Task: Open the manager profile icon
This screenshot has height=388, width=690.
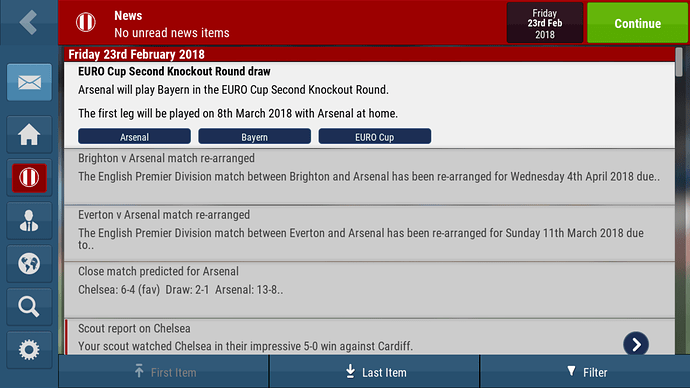Action: (29, 220)
